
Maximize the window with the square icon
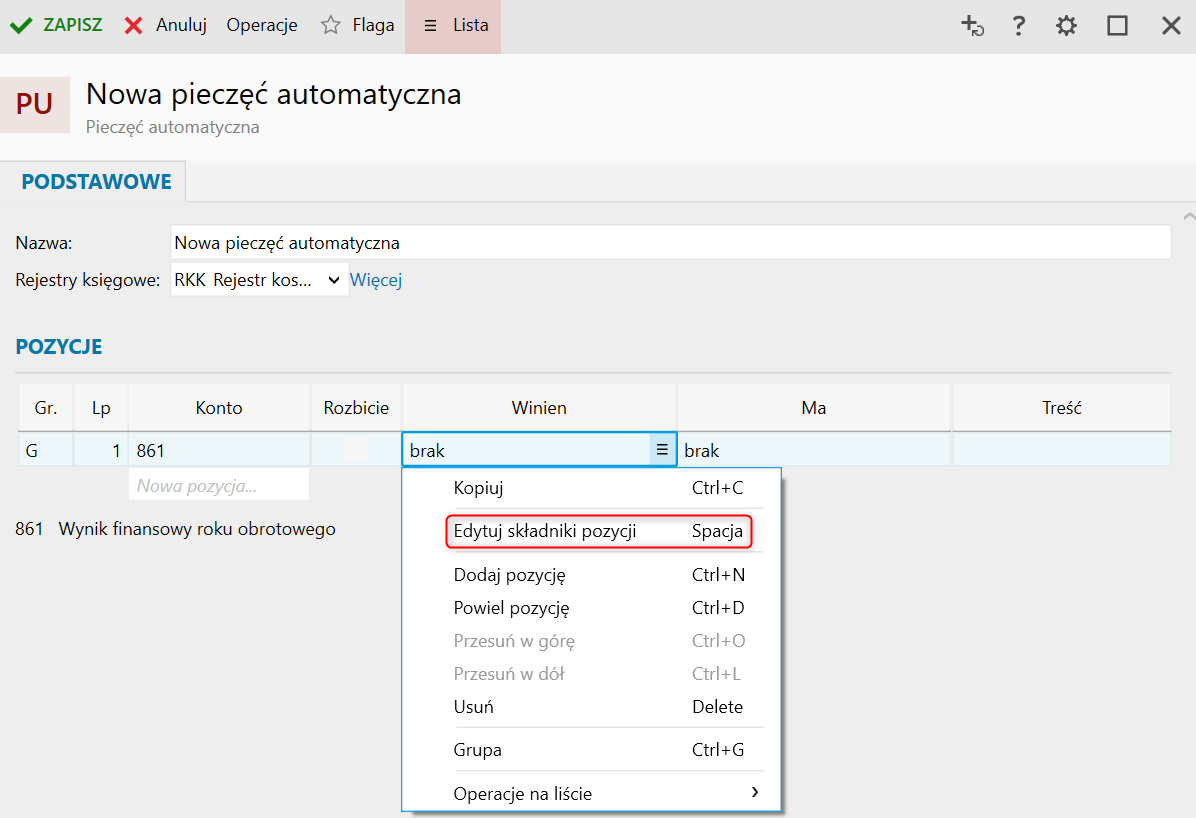pos(1117,25)
